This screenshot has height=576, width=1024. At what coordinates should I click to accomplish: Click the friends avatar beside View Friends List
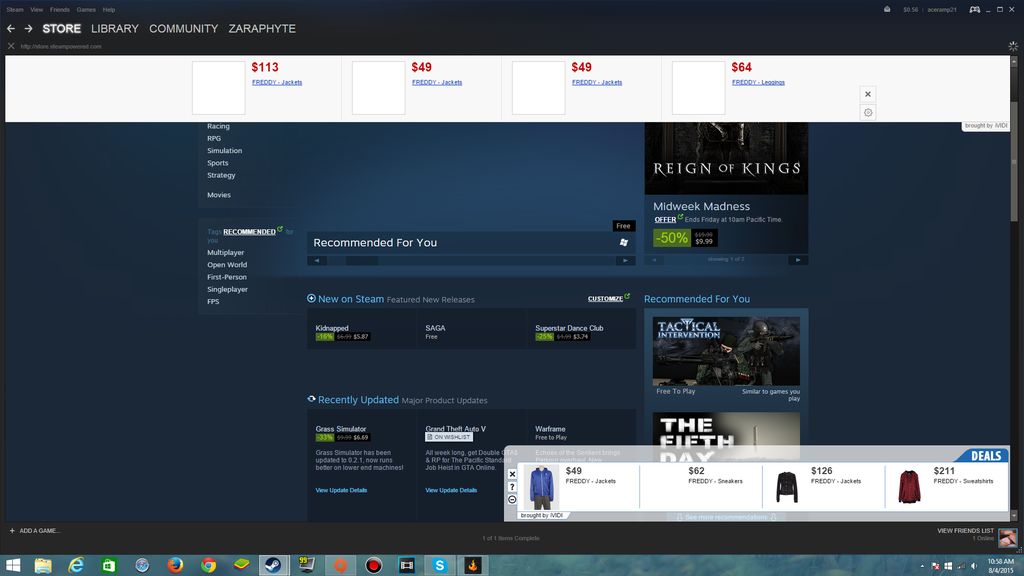click(1007, 537)
